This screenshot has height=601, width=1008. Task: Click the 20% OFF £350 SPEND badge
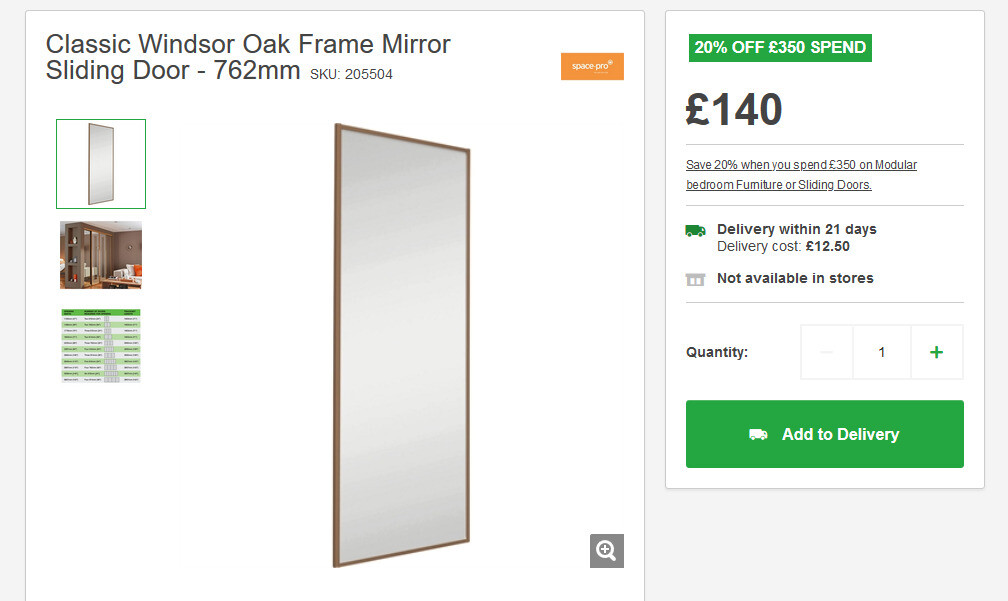click(x=780, y=47)
